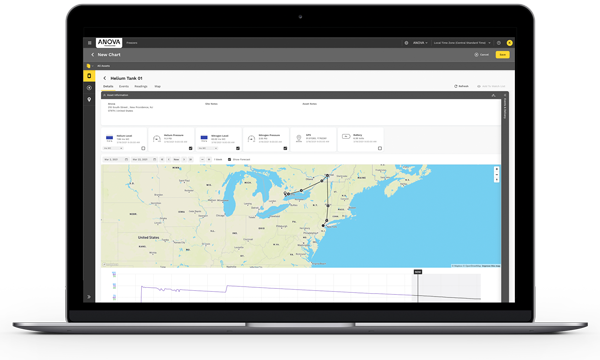Click the help icon in the top bar
600x360 pixels.
[x=499, y=43]
